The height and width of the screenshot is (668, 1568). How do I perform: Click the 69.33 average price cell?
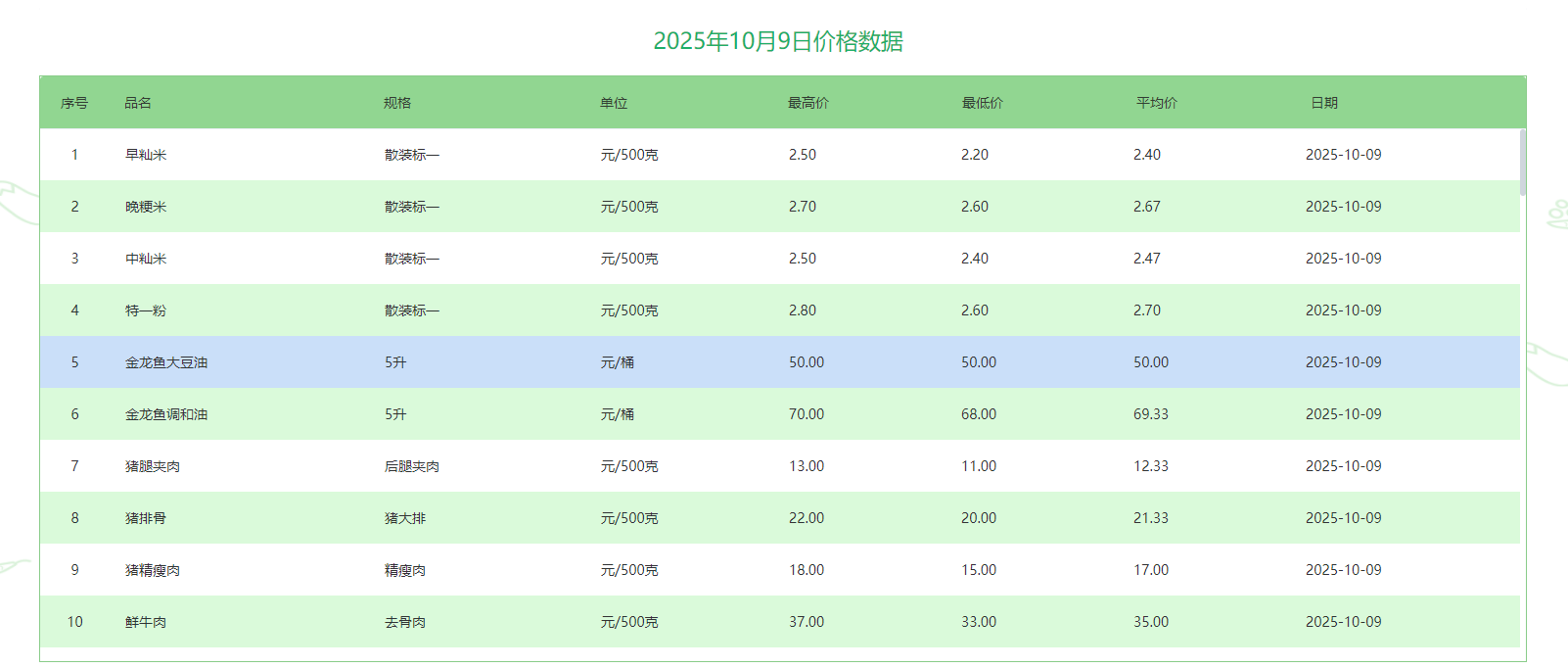[1151, 414]
